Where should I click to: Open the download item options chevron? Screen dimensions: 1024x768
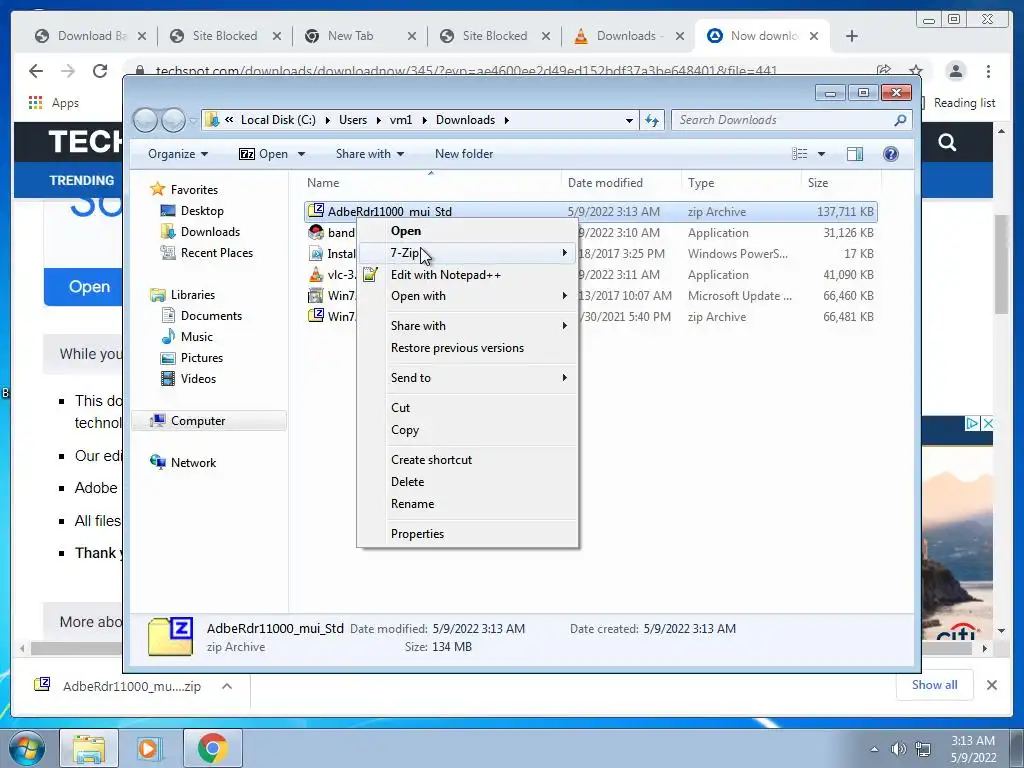[x=227, y=686]
